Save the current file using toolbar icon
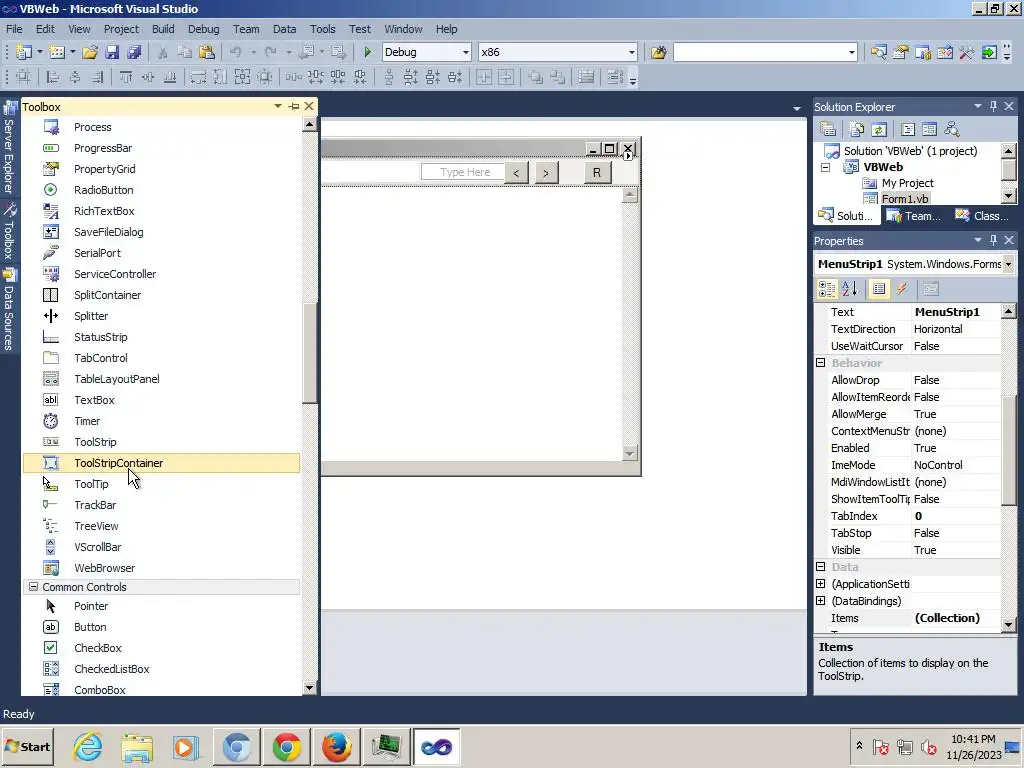The width and height of the screenshot is (1024, 768). (112, 52)
